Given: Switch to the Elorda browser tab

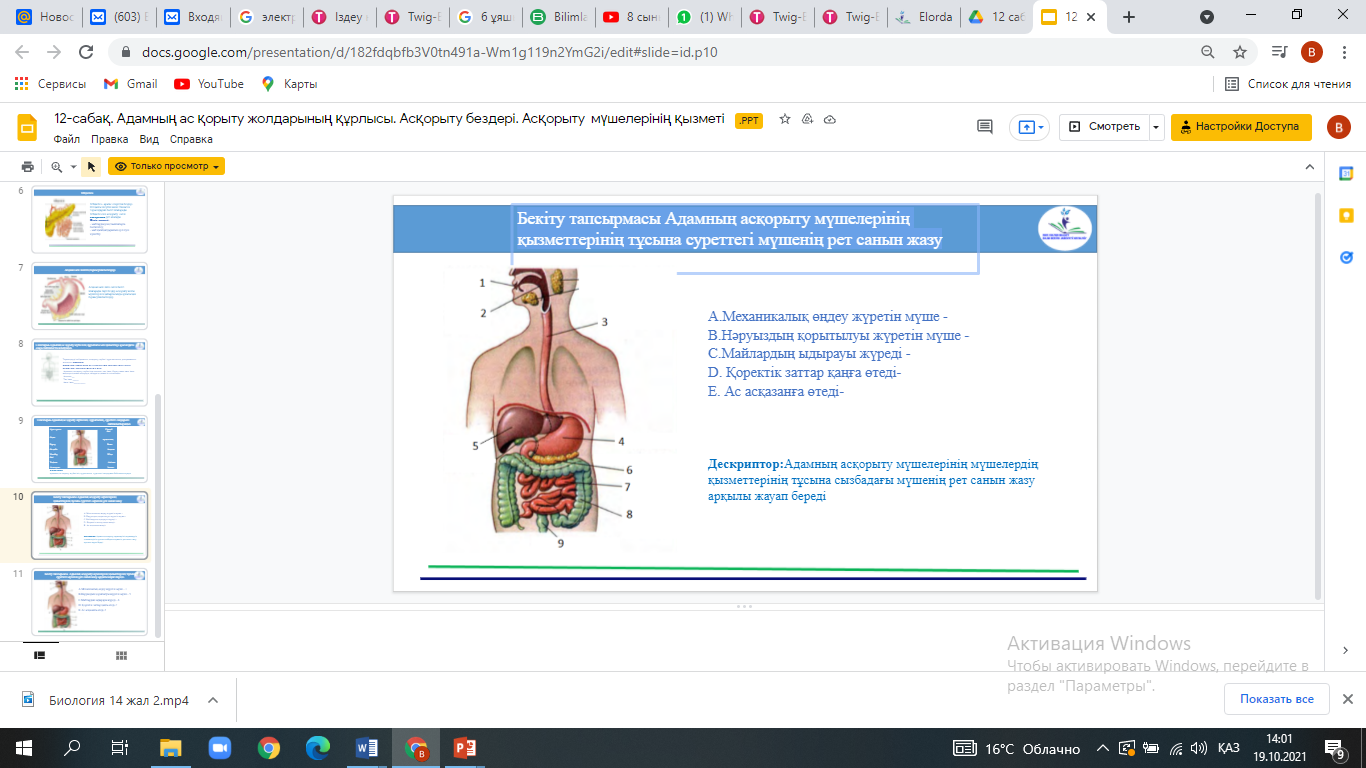Looking at the screenshot, I should pos(924,17).
